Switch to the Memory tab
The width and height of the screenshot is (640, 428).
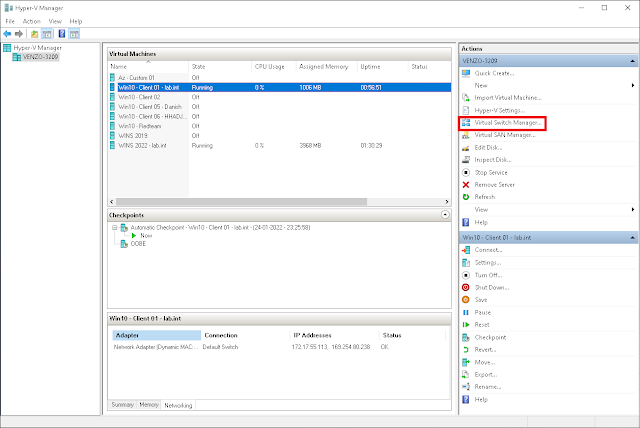click(x=149, y=405)
